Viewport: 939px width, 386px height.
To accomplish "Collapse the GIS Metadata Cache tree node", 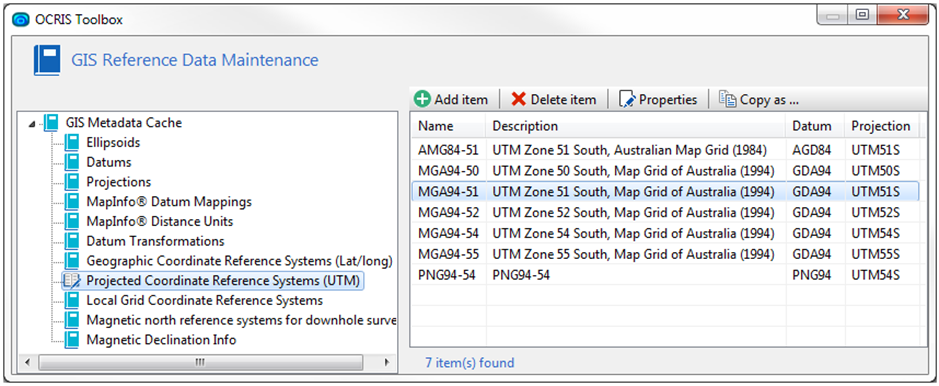I will [x=31, y=124].
